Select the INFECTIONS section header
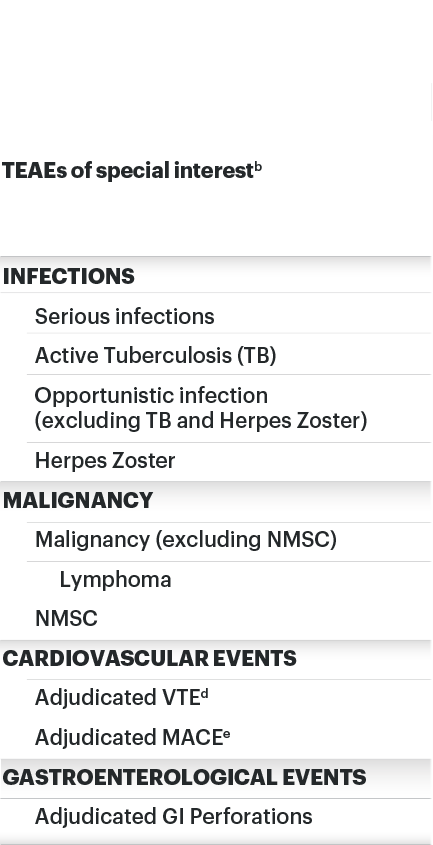The image size is (433, 845). coord(216,275)
